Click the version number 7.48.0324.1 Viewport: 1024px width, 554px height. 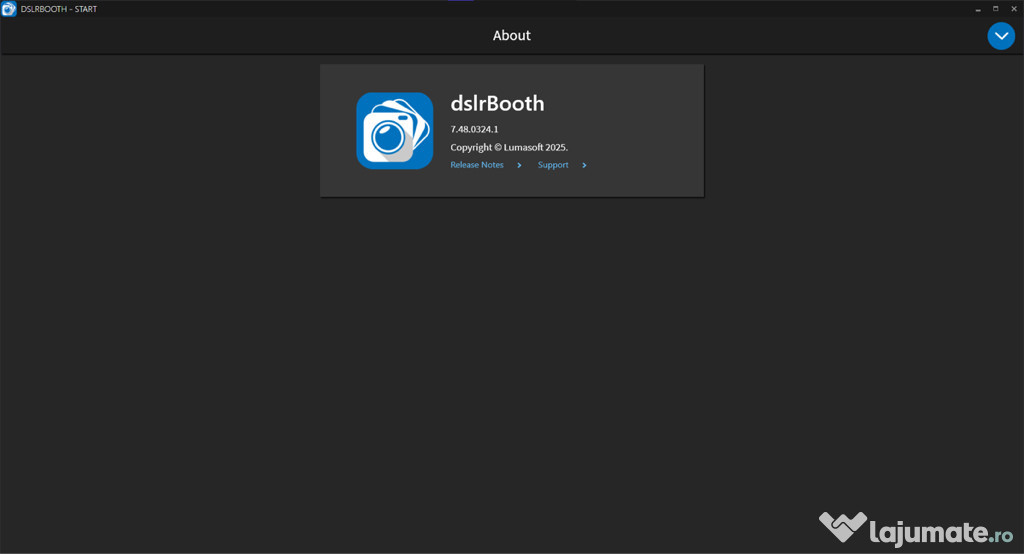click(x=474, y=129)
